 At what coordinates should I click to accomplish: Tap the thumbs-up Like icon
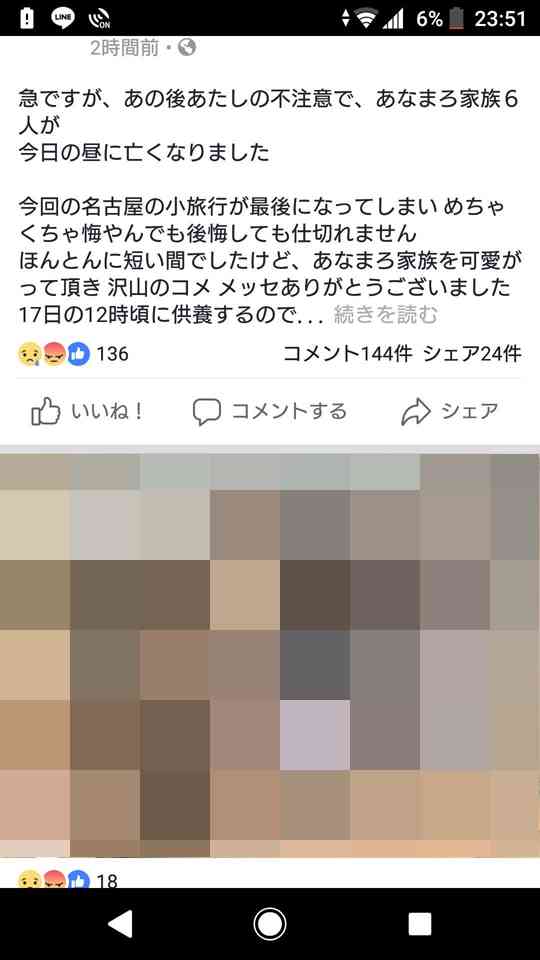46,411
